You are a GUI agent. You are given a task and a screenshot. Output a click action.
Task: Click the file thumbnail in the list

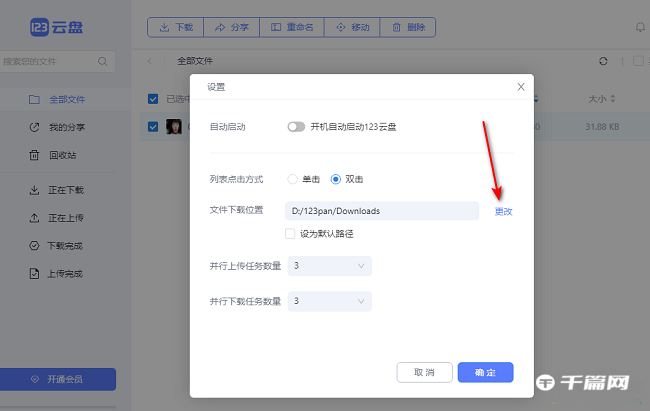173,127
